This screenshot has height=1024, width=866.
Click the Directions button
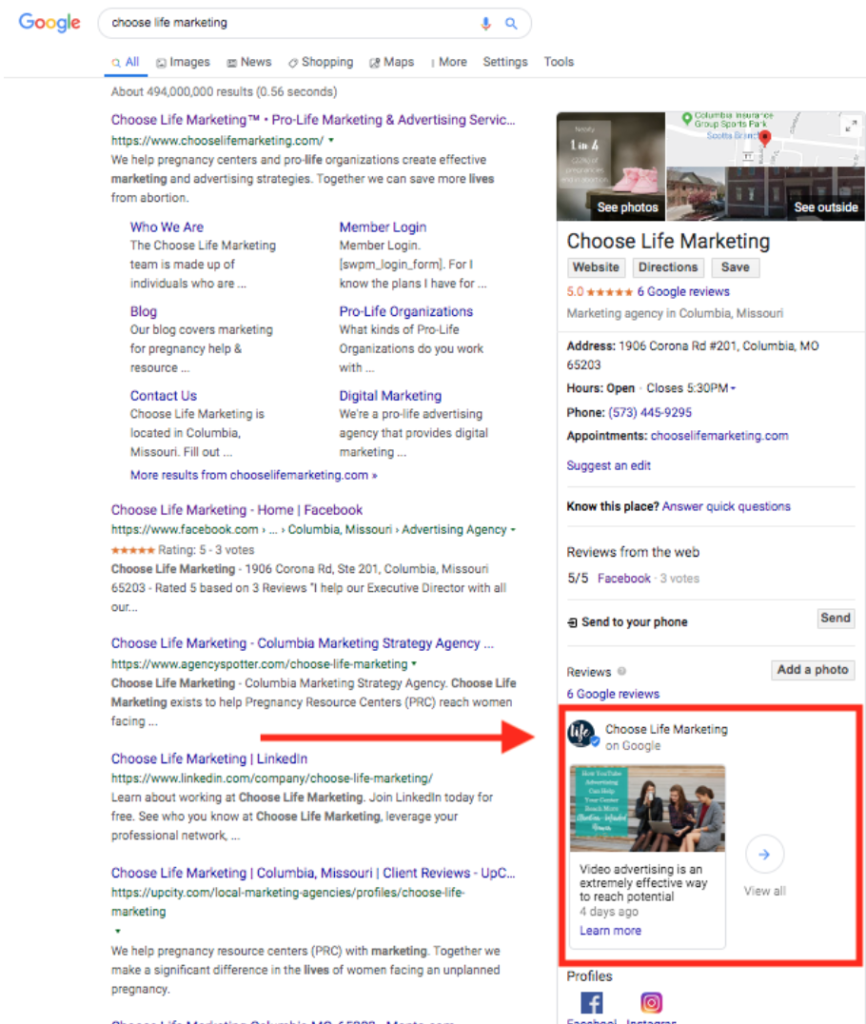pyautogui.click(x=668, y=267)
